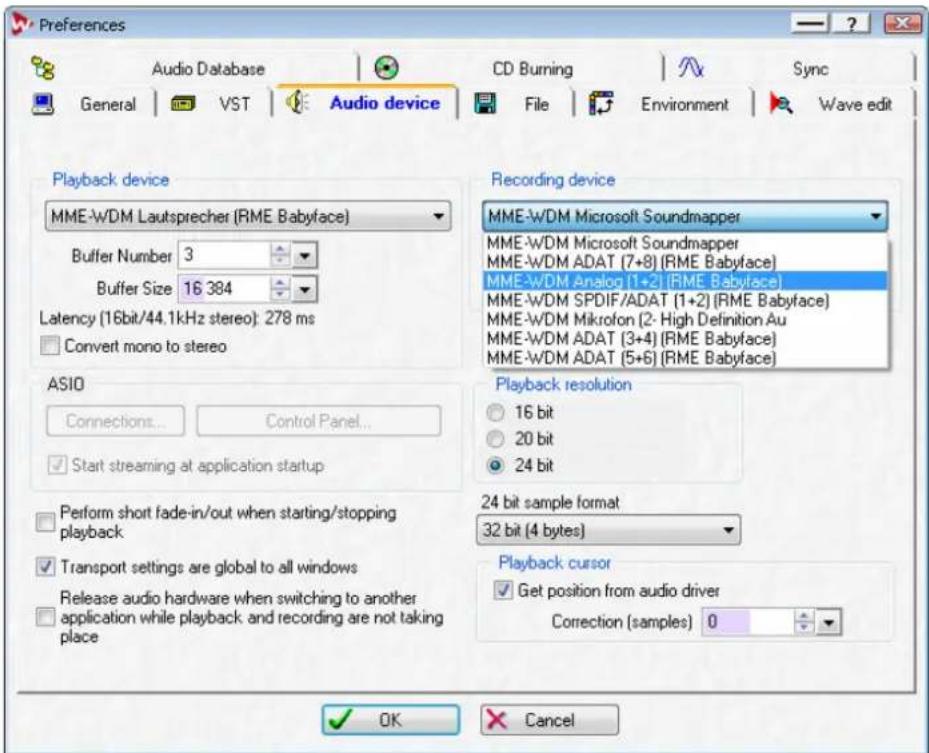Click the CD Burning disc icon
This screenshot has width=929, height=753.
point(386,68)
